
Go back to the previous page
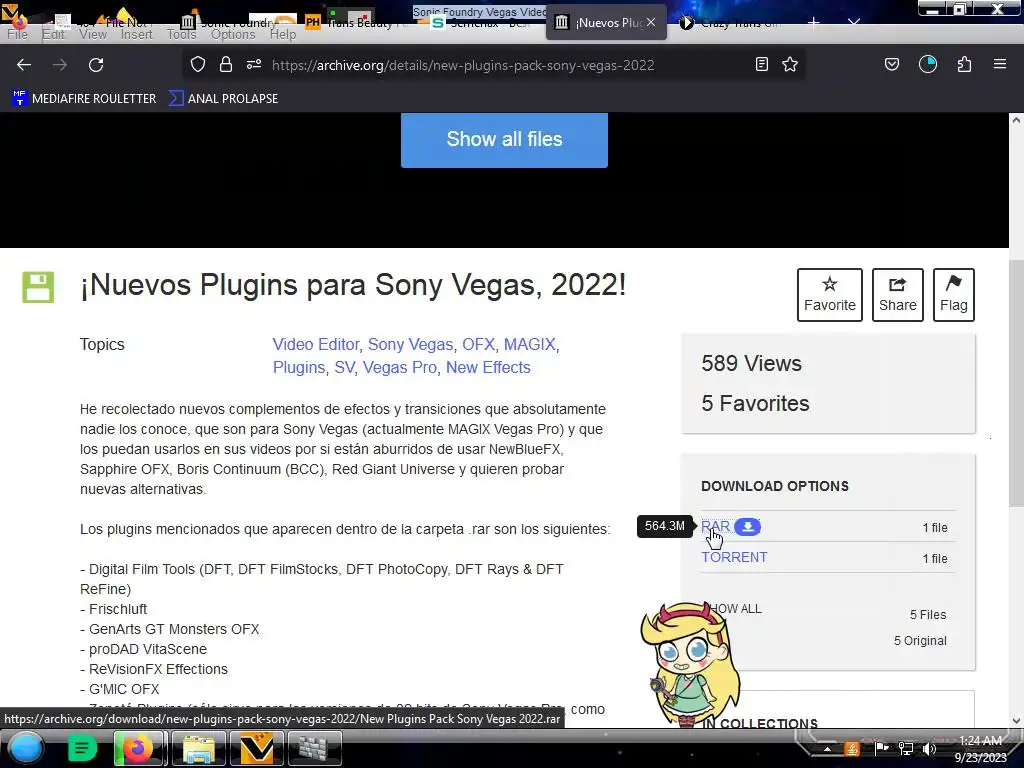coord(24,65)
